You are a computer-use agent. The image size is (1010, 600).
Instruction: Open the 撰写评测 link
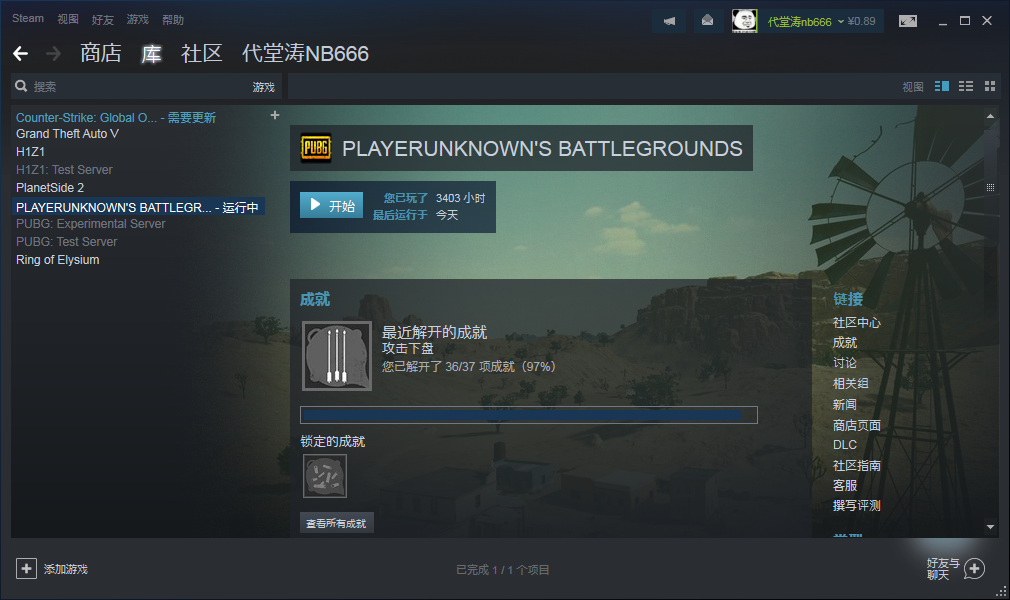(856, 505)
